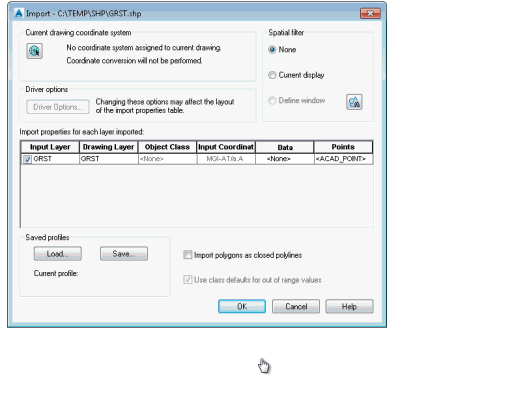The width and height of the screenshot is (529, 400).
Task: Open the GRST drawing layer cell
Action: 109,159
